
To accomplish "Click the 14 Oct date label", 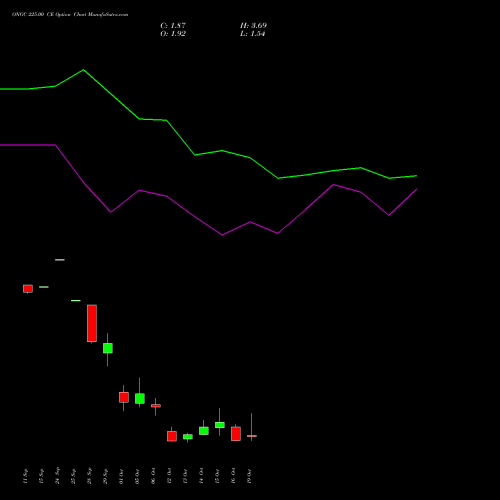I will (x=201, y=476).
